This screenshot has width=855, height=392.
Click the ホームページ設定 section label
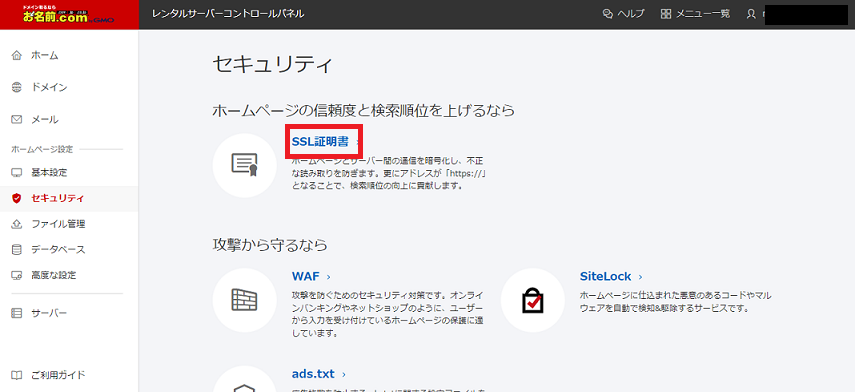tap(42, 149)
